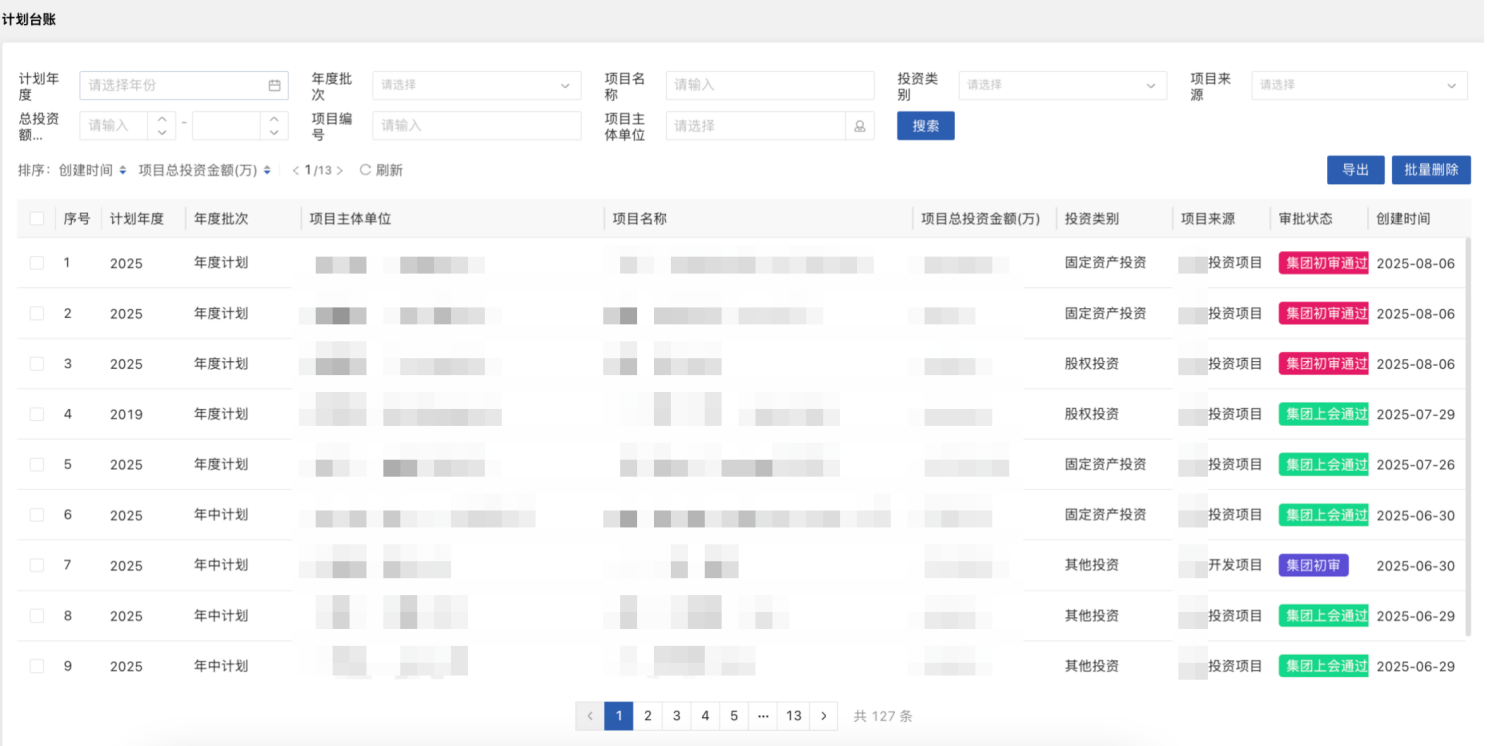Image resolution: width=1487 pixels, height=746 pixels.
Task: Click the 项目名称 input field
Action: click(769, 86)
